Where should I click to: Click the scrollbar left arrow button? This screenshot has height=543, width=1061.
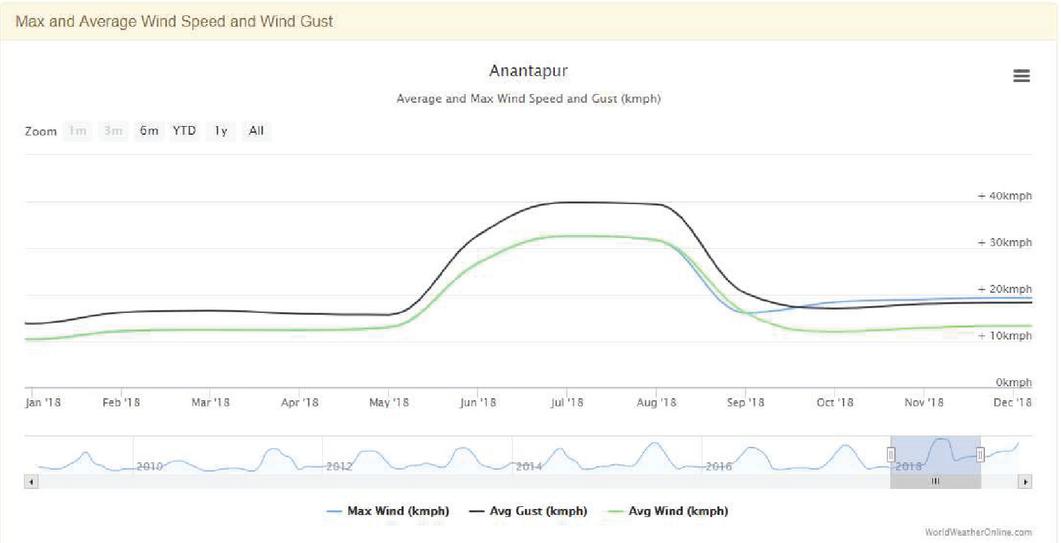pos(31,482)
